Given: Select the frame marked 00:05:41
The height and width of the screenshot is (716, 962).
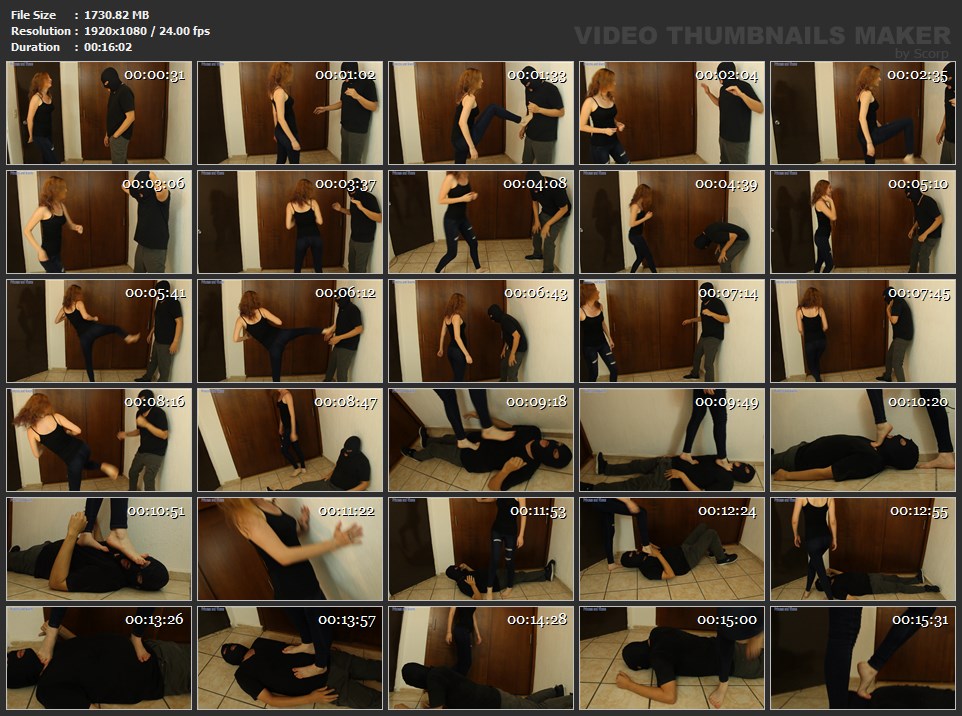Looking at the screenshot, I should [99, 331].
